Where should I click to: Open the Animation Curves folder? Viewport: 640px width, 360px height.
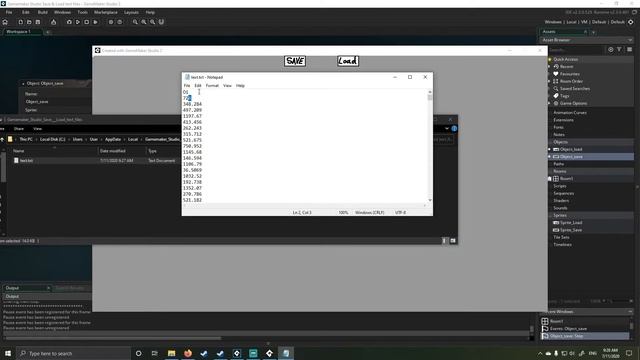click(570, 113)
